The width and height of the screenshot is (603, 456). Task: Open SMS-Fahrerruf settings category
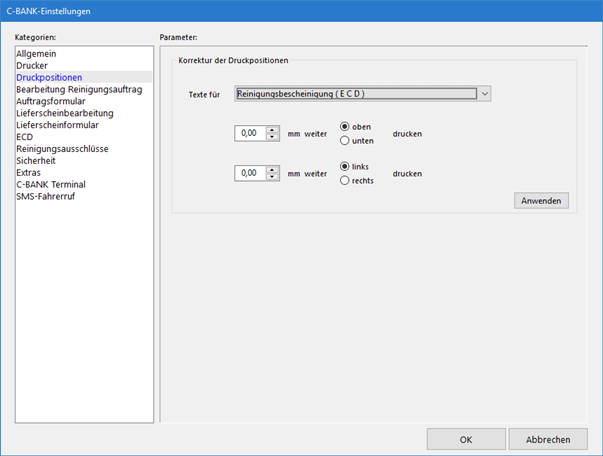(48, 196)
